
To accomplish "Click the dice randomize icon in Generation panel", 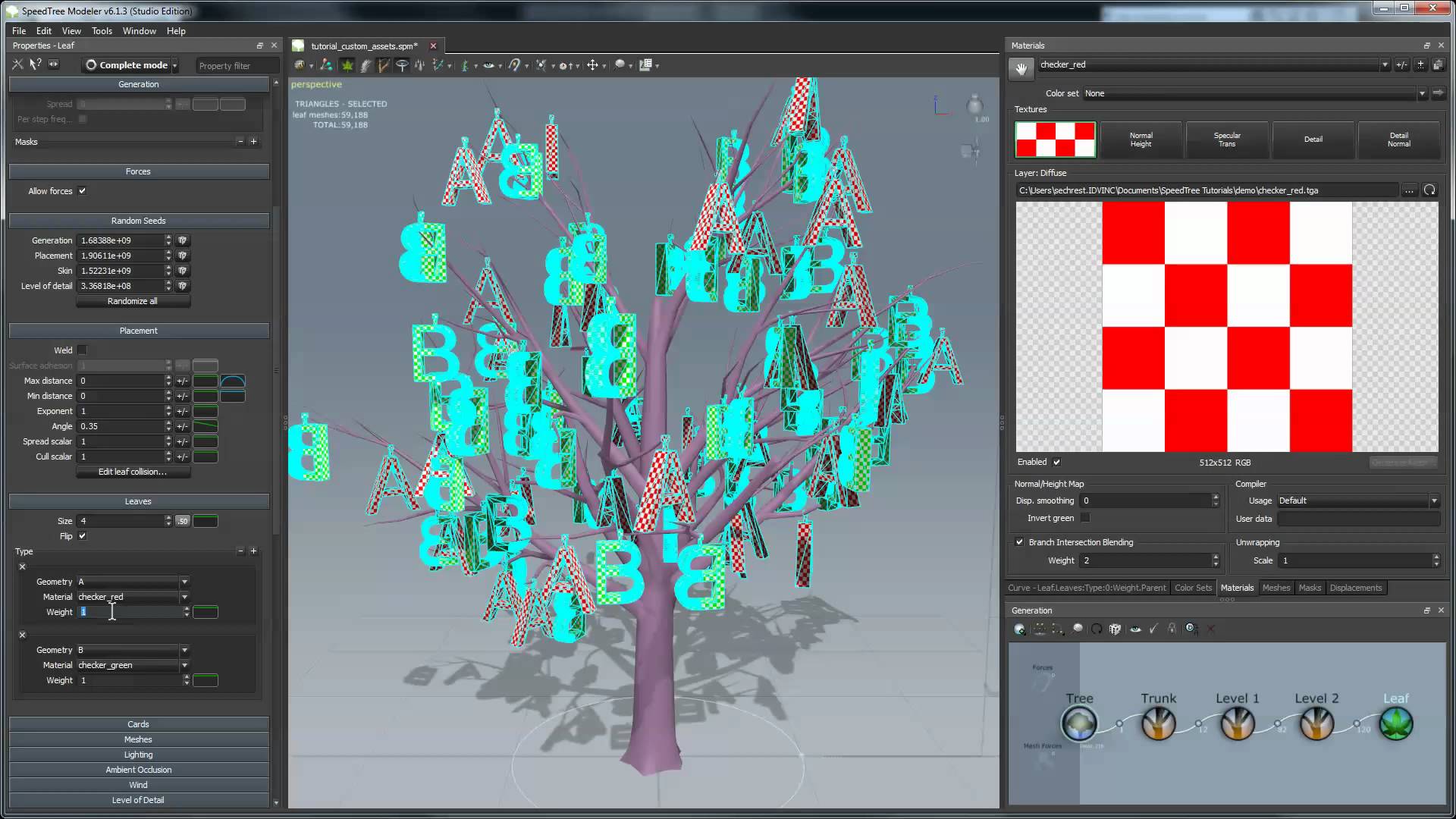I will (x=1115, y=629).
